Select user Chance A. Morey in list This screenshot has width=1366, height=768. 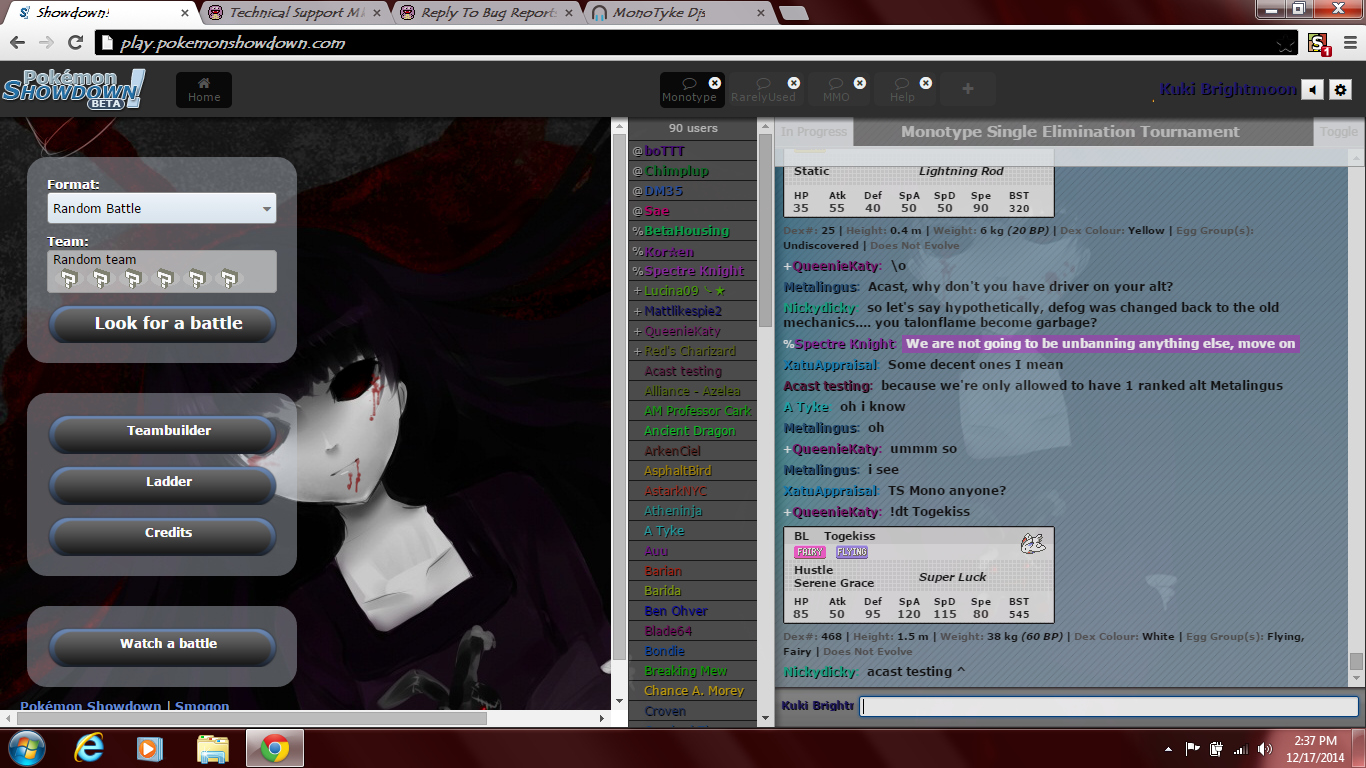coord(693,691)
